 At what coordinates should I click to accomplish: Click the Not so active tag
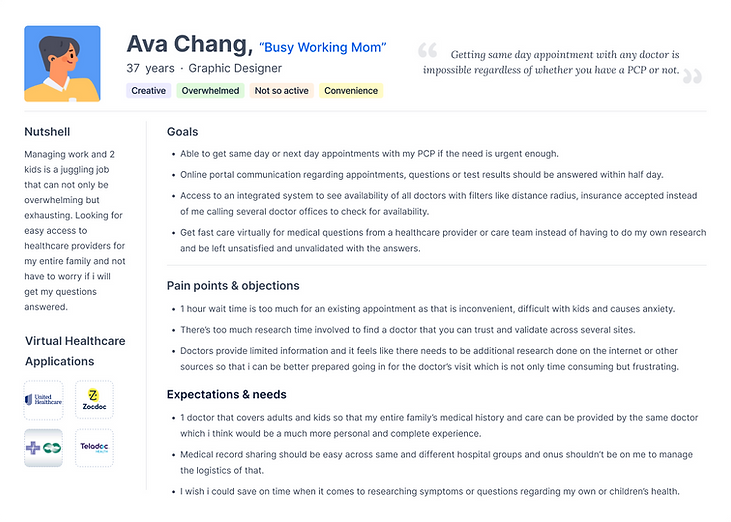pyautogui.click(x=282, y=90)
